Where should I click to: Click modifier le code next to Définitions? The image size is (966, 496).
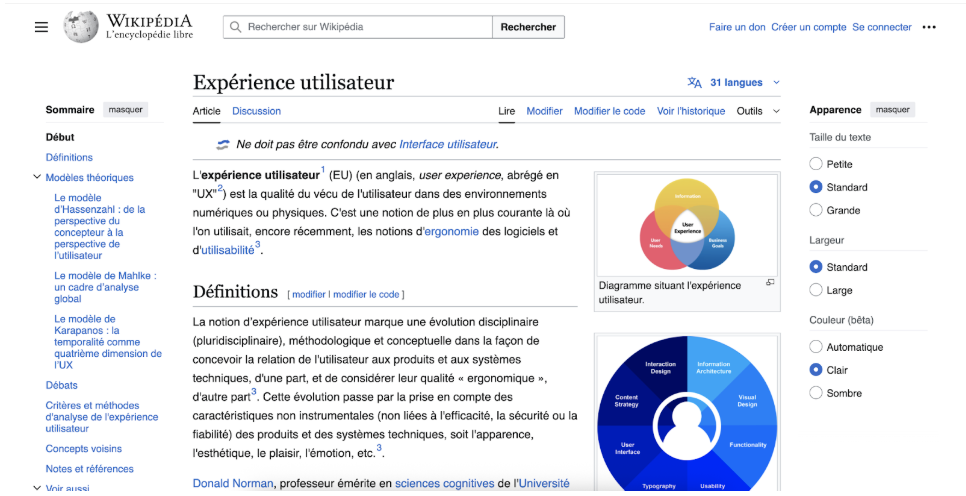pyautogui.click(x=367, y=295)
